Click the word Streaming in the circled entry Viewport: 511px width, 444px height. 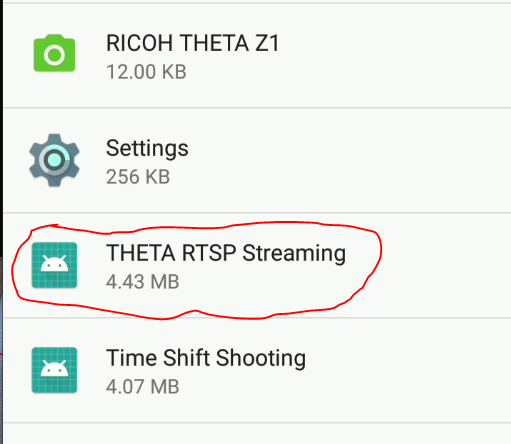tap(294, 254)
